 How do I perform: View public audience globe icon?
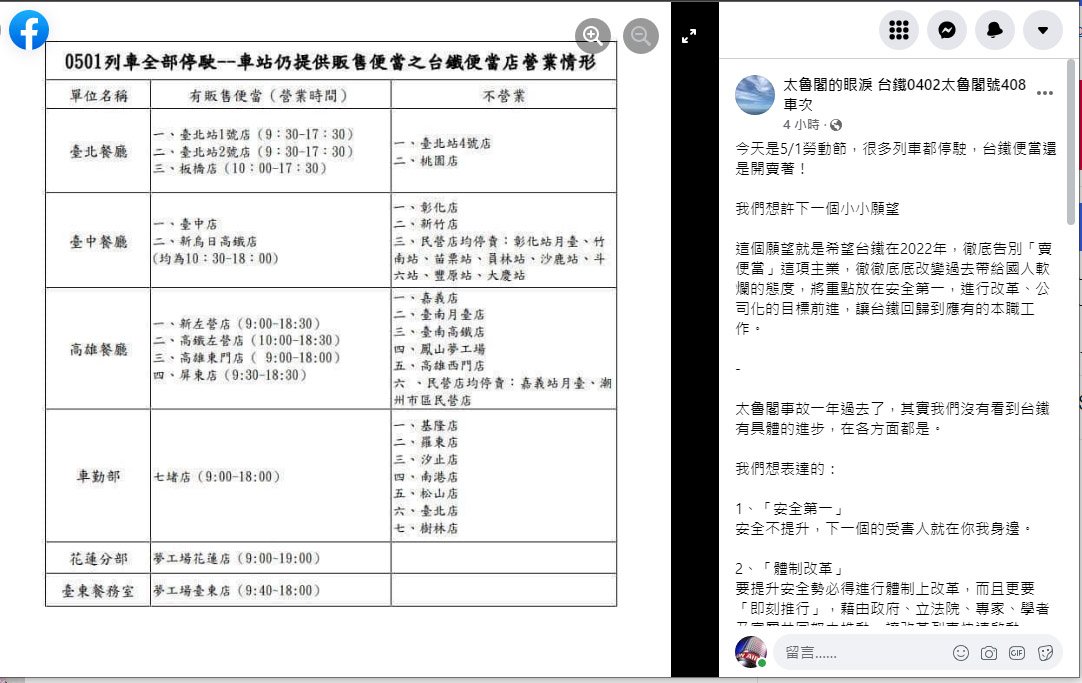pyautogui.click(x=836, y=125)
